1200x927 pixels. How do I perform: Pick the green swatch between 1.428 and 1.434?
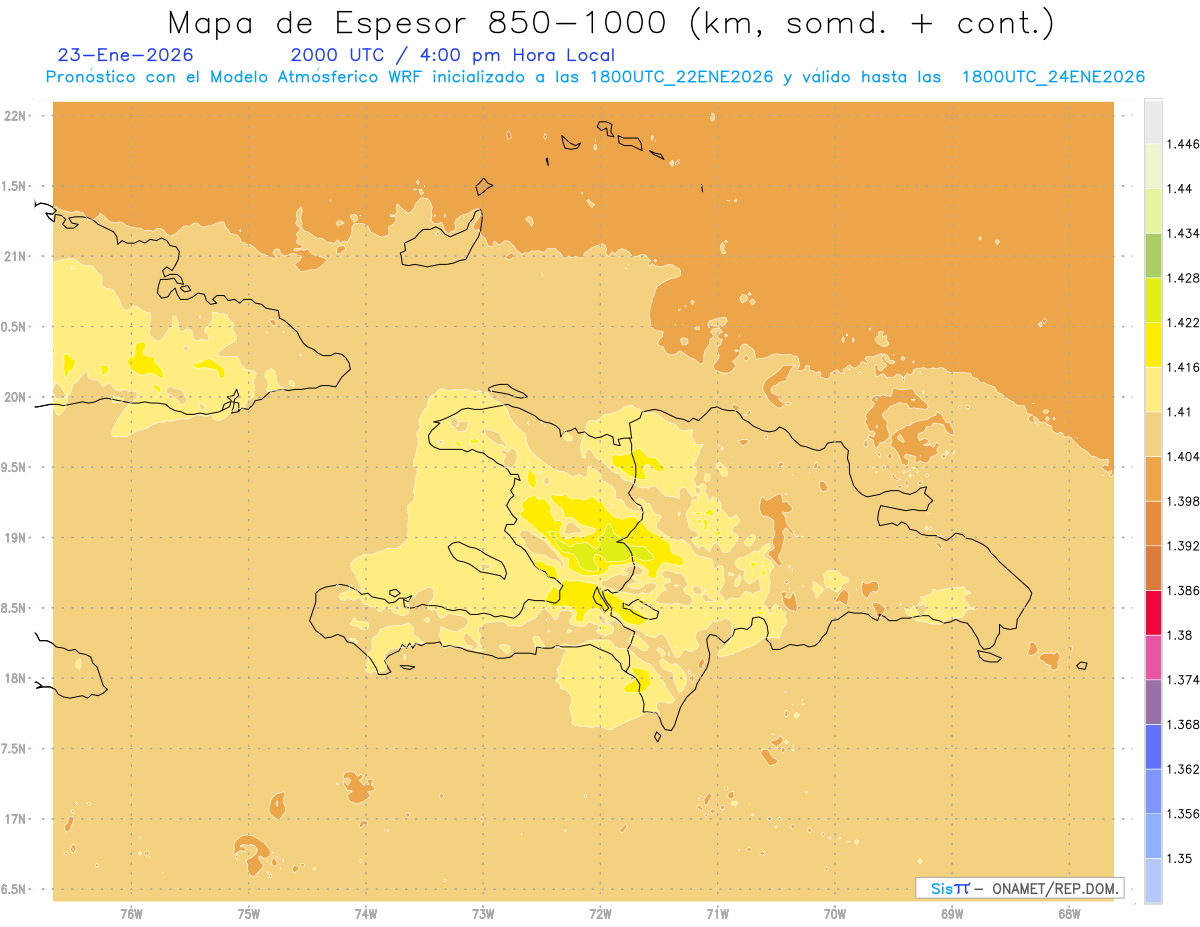click(1153, 255)
